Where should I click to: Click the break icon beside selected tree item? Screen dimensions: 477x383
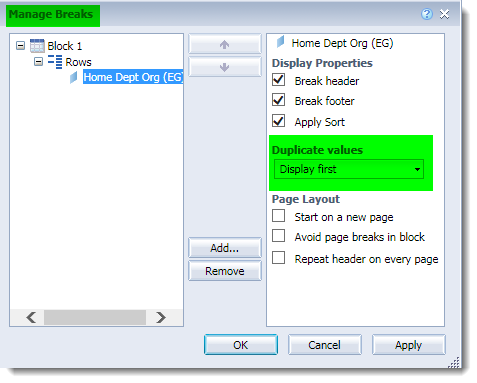74,77
